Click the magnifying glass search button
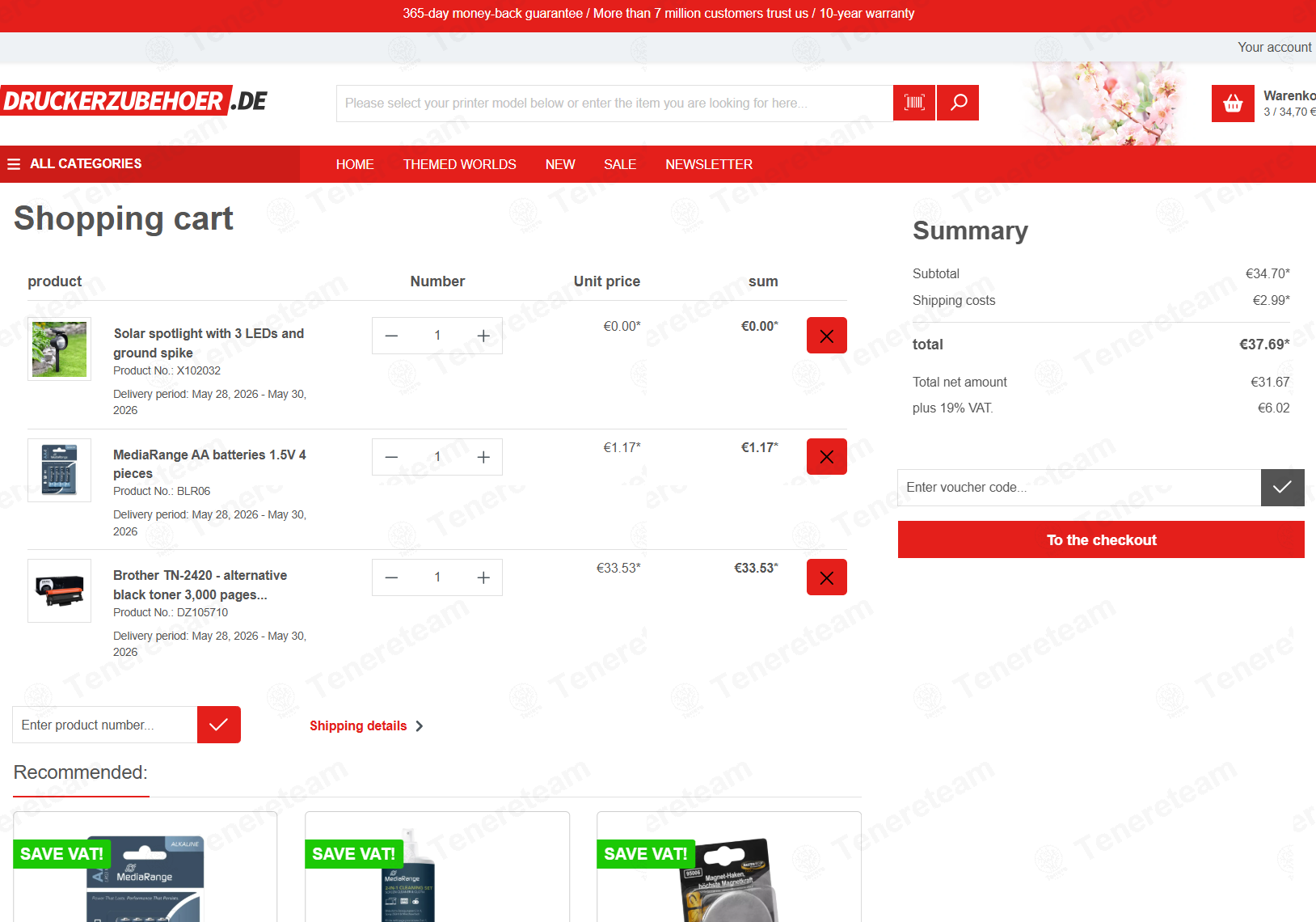The height and width of the screenshot is (922, 1316). [958, 103]
